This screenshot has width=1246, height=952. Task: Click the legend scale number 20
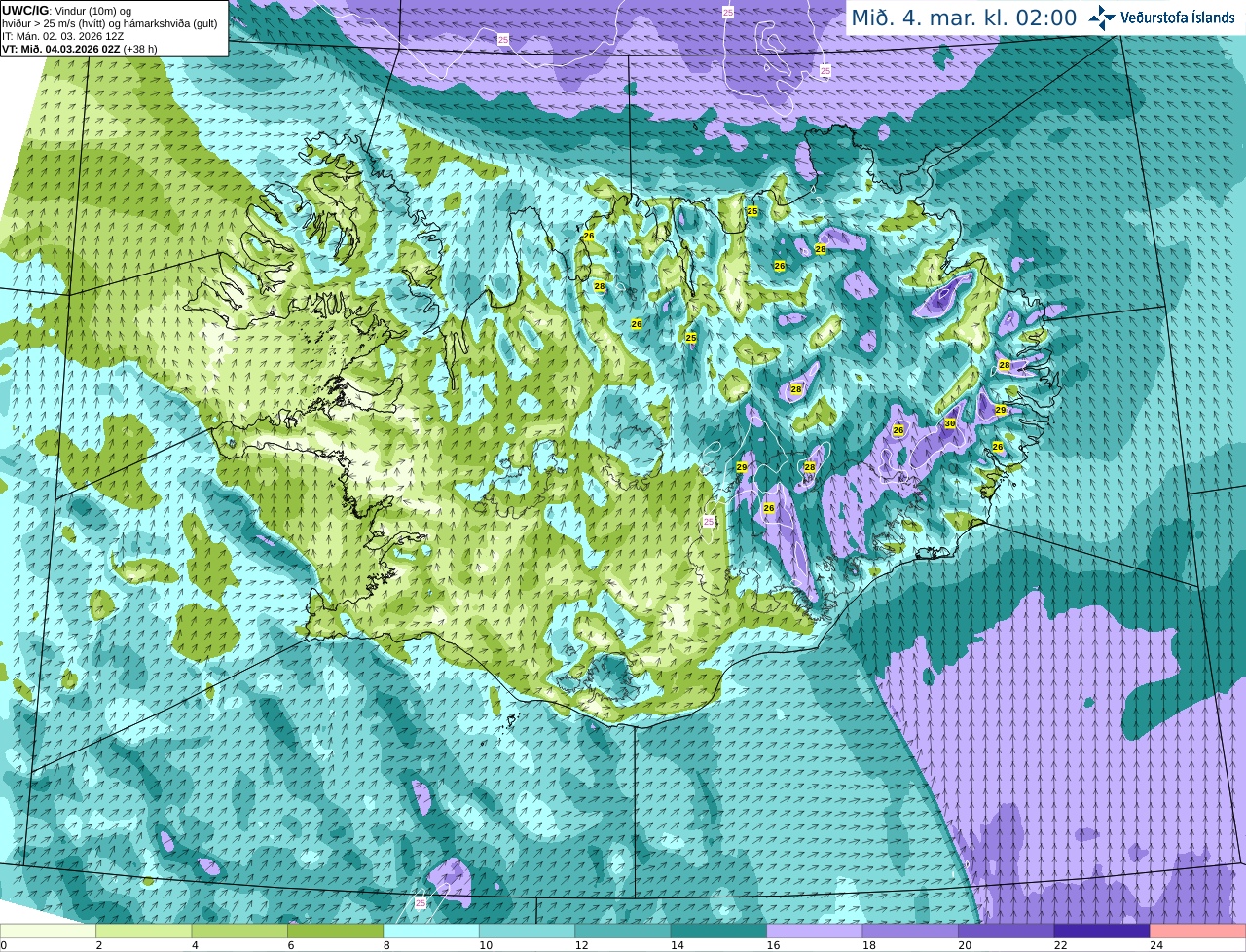[965, 945]
